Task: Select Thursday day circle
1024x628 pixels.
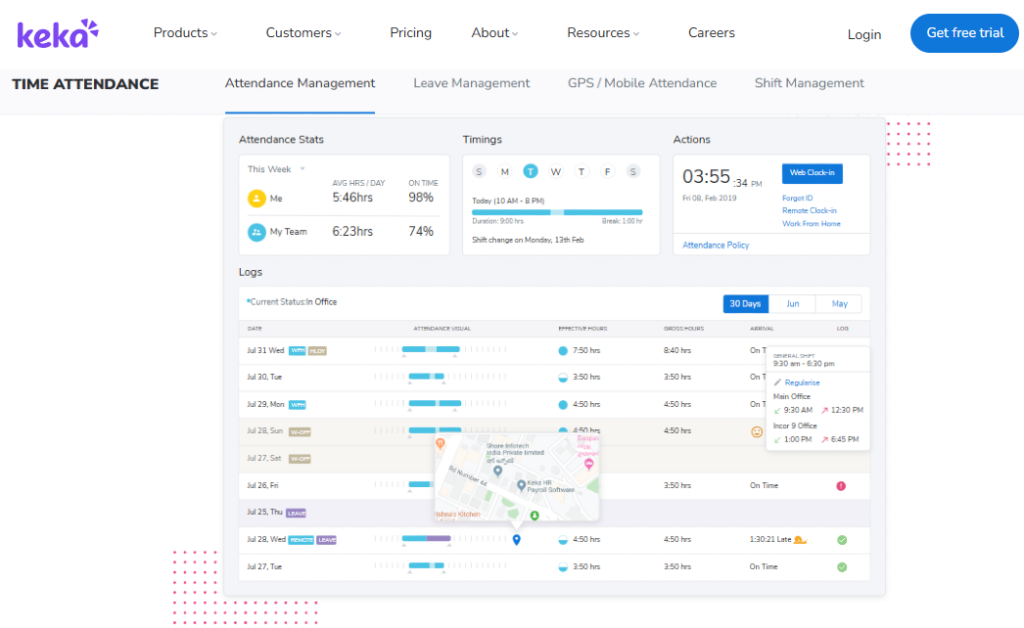Action: click(581, 172)
